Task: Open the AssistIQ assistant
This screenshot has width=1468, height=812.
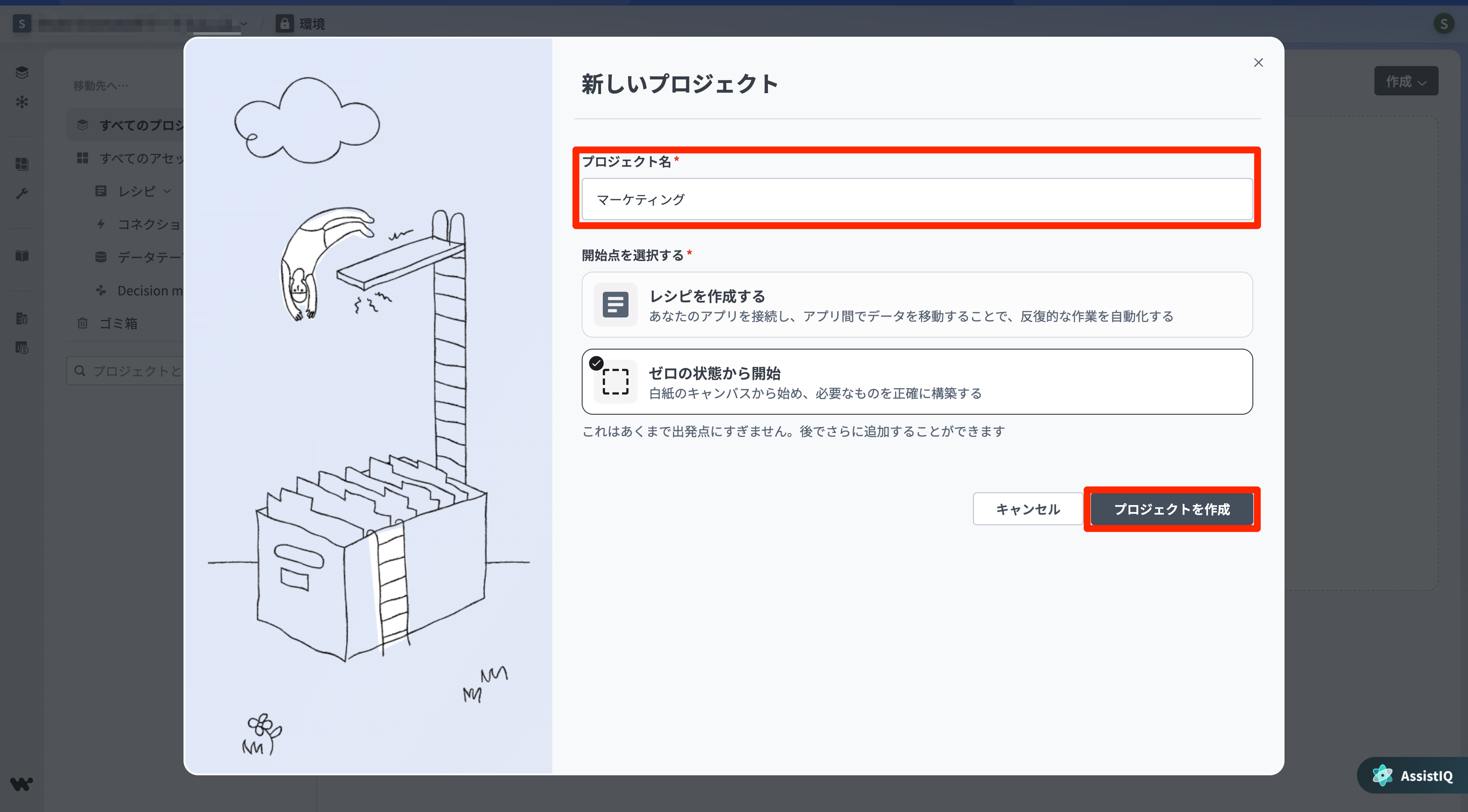Action: pyautogui.click(x=1413, y=776)
